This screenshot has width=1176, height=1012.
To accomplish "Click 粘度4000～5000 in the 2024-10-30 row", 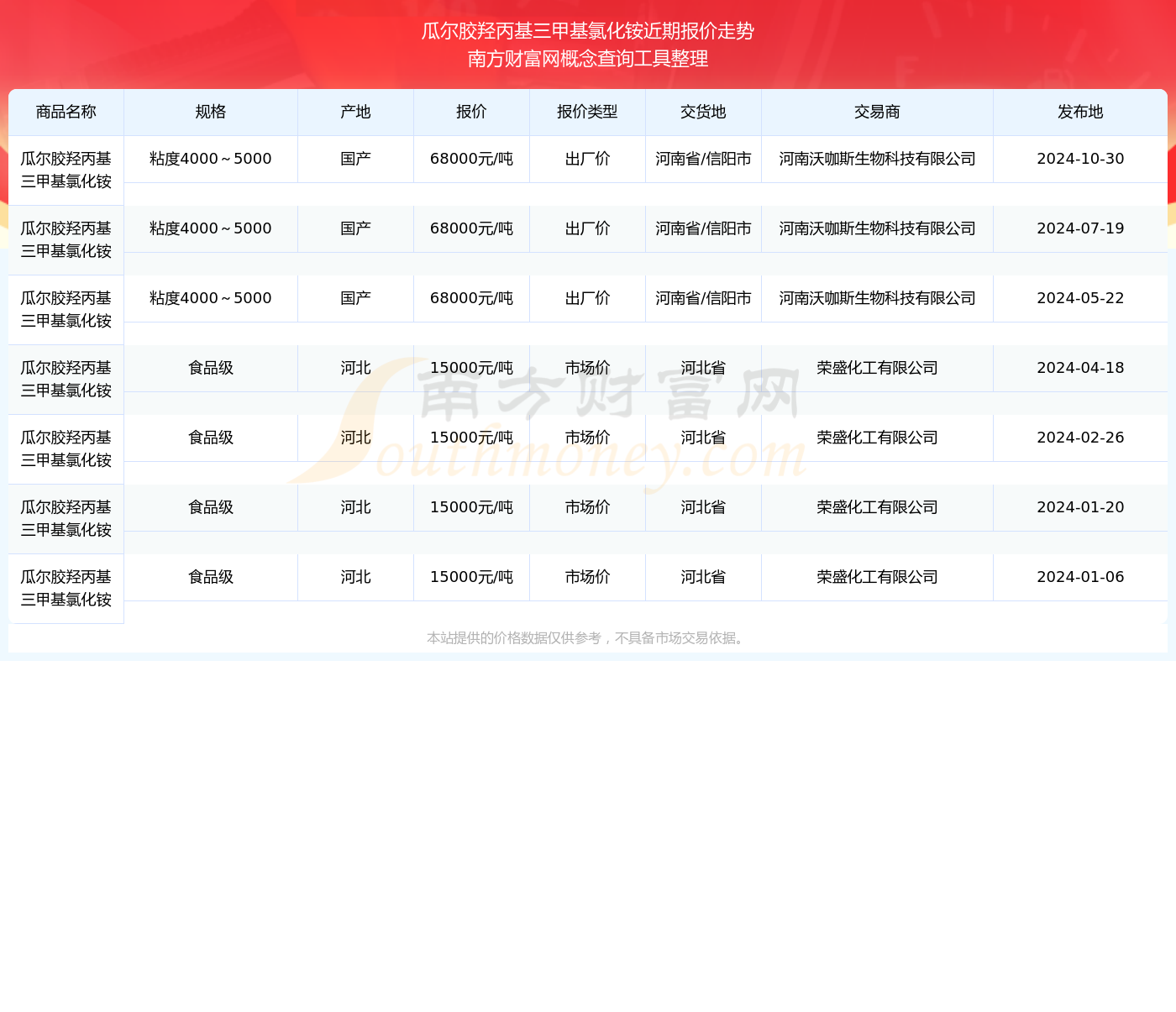I will click(211, 159).
